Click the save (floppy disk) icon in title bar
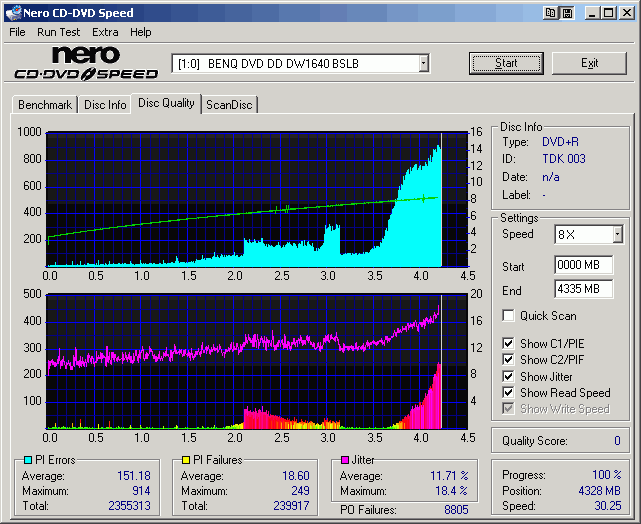This screenshot has width=641, height=524. tap(567, 13)
